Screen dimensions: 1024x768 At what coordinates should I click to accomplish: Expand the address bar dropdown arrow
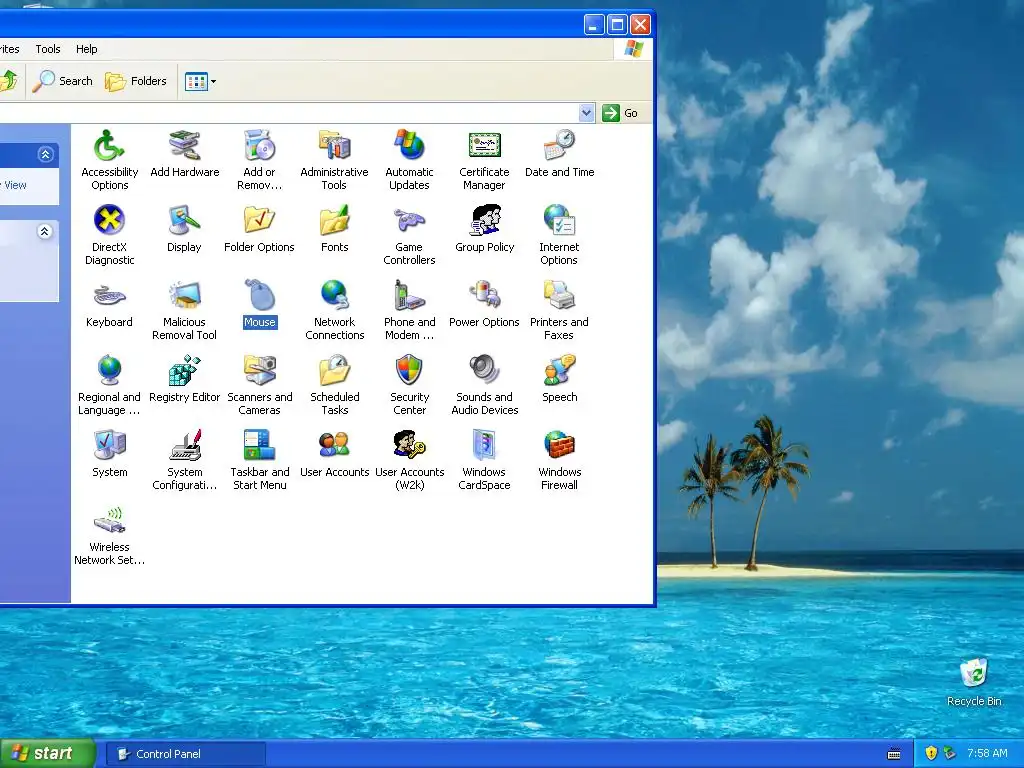point(586,113)
